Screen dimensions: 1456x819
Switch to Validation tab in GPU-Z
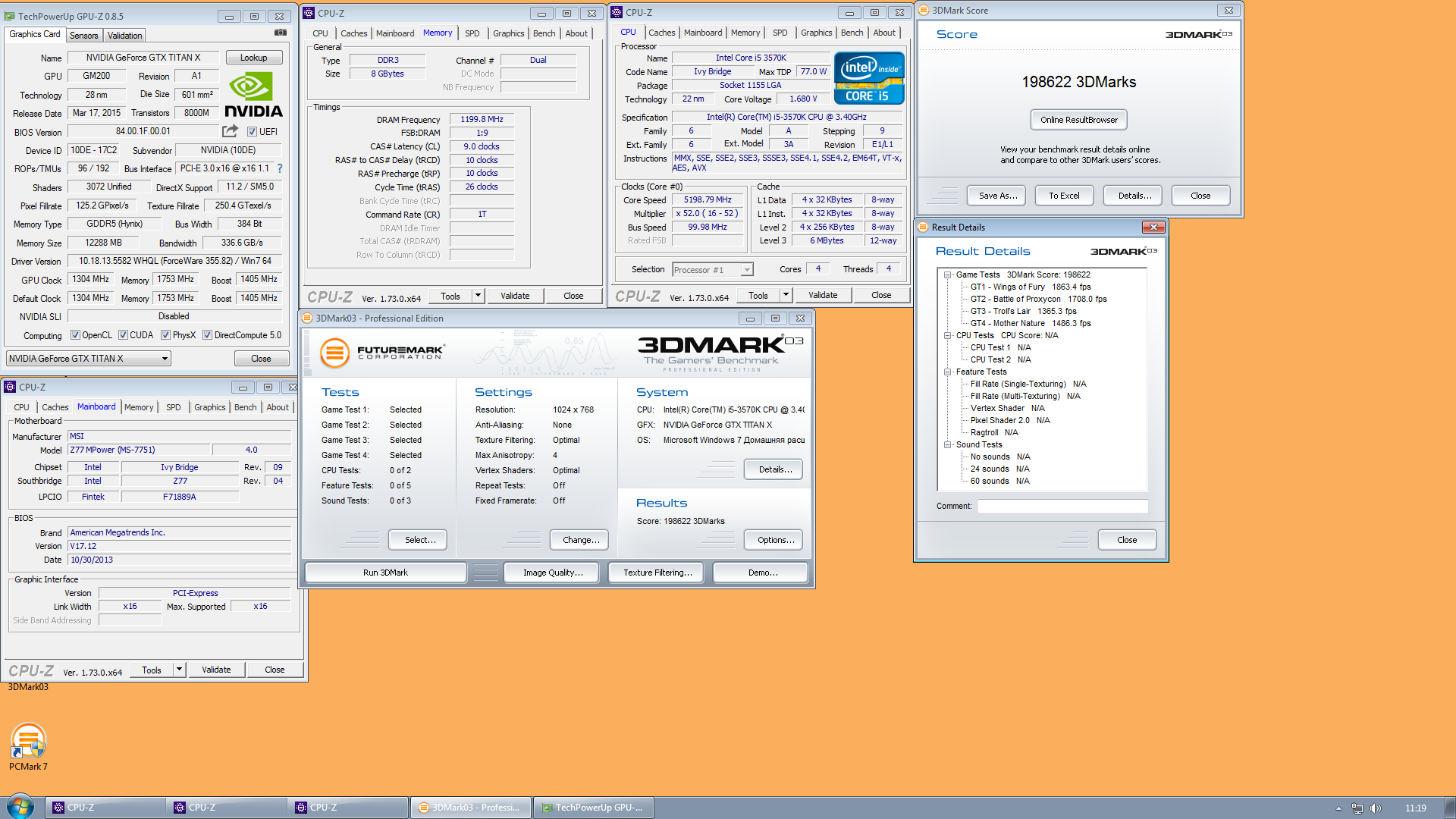coord(124,36)
